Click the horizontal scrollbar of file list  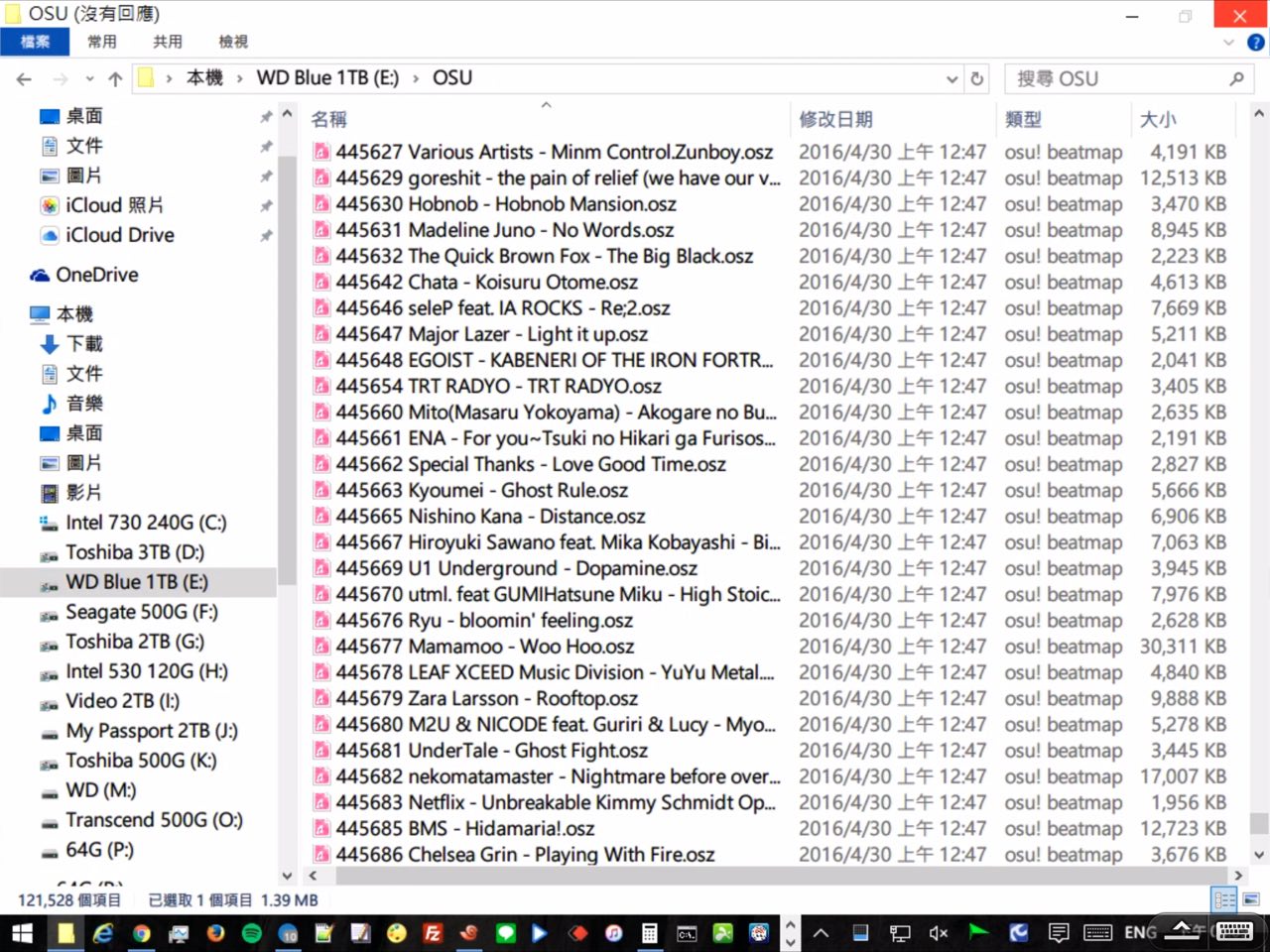tap(774, 876)
